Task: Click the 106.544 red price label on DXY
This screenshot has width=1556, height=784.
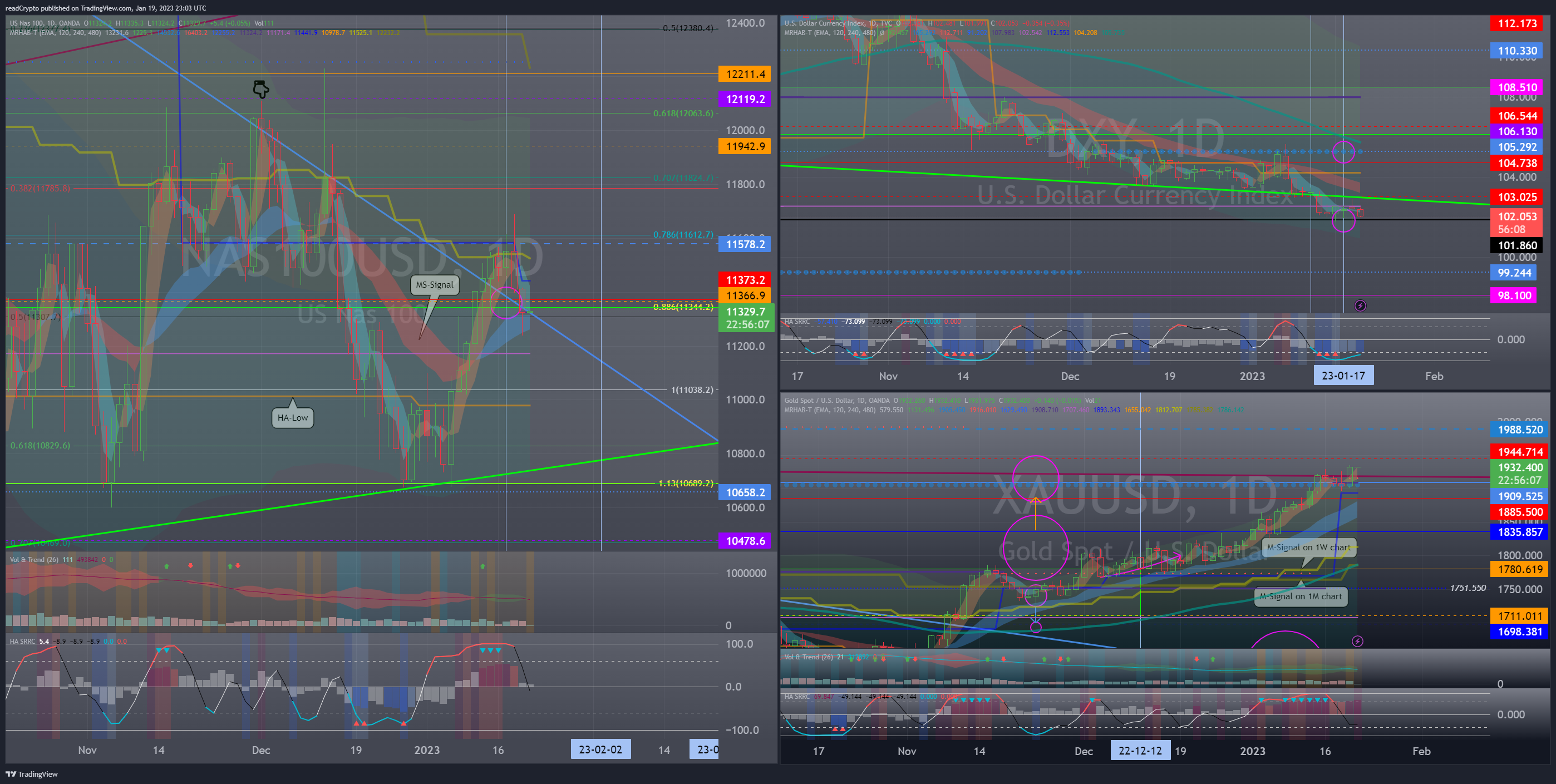Action: coord(1516,115)
